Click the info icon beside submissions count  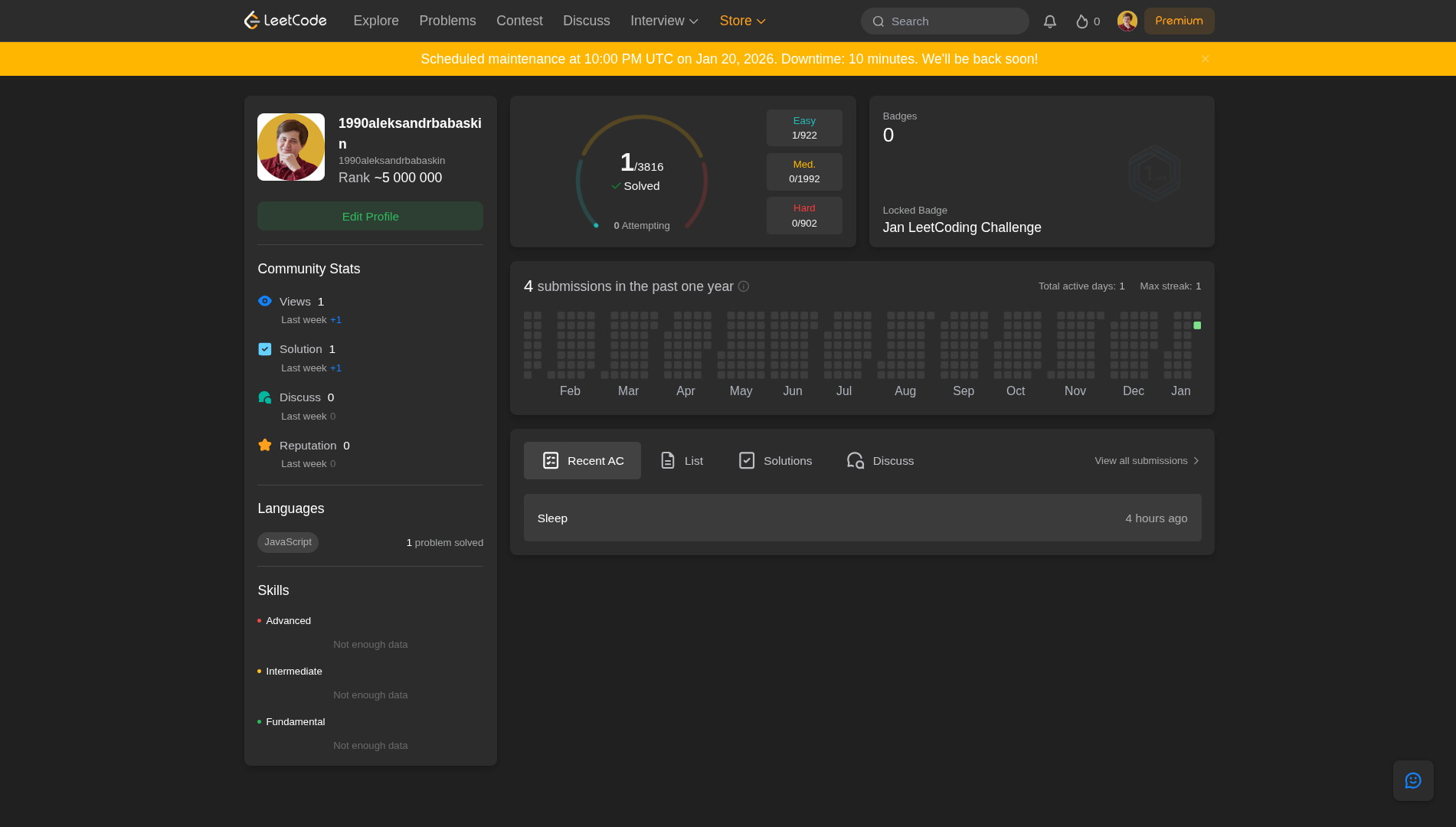click(743, 286)
